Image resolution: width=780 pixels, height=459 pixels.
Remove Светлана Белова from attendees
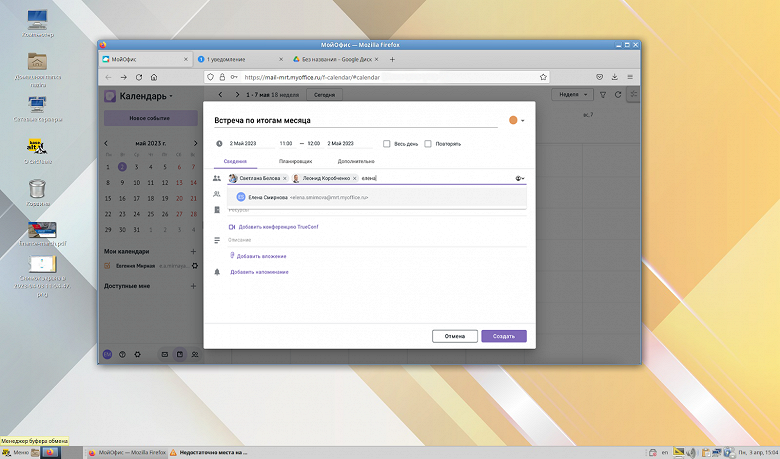point(284,178)
